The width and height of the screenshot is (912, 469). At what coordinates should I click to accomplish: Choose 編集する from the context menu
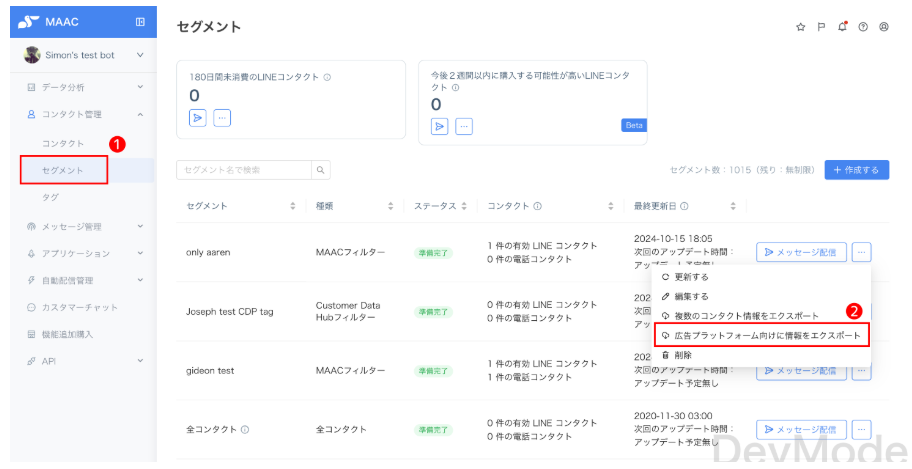pyautogui.click(x=691, y=296)
